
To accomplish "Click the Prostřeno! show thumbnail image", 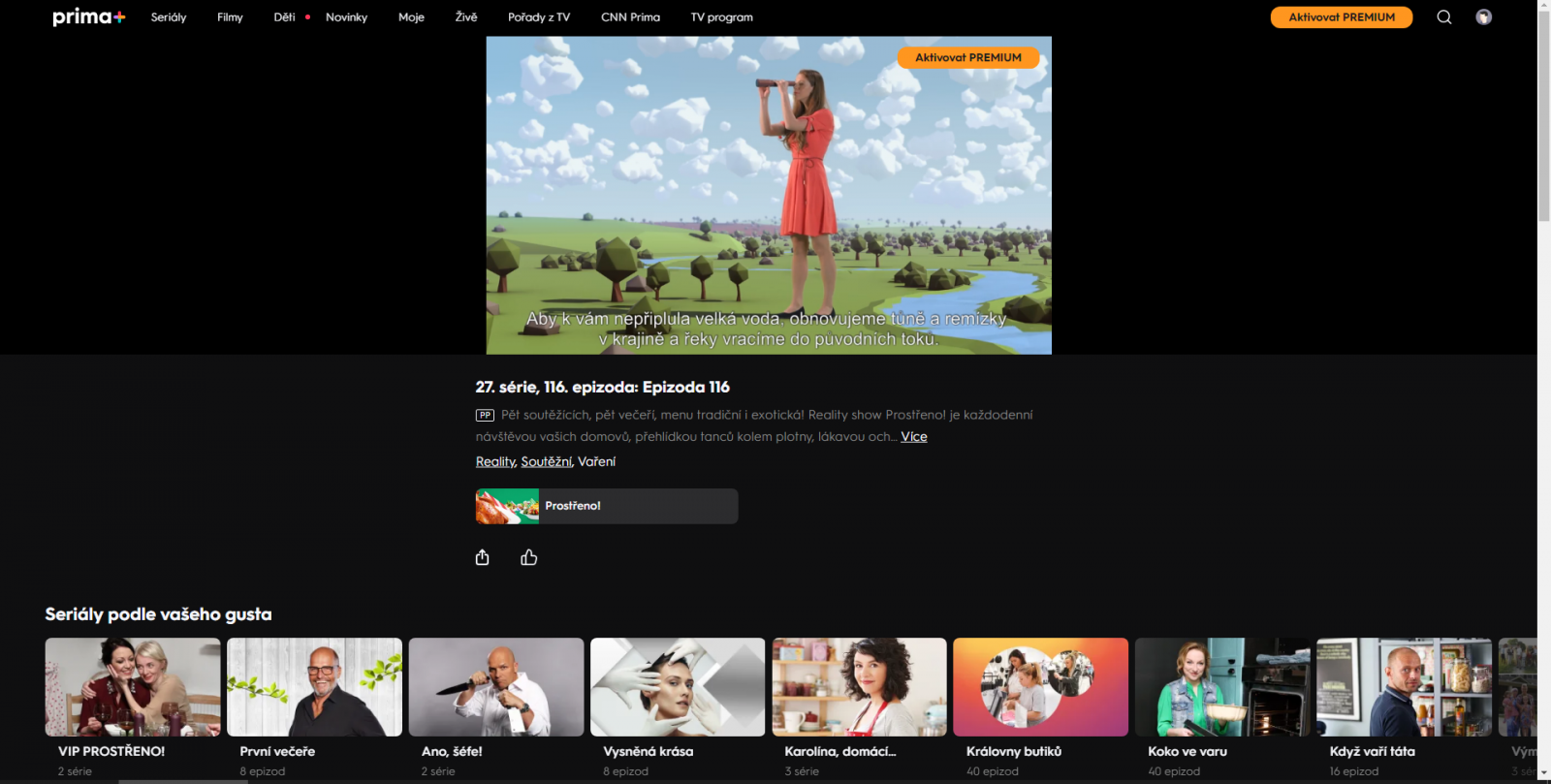I will (507, 506).
